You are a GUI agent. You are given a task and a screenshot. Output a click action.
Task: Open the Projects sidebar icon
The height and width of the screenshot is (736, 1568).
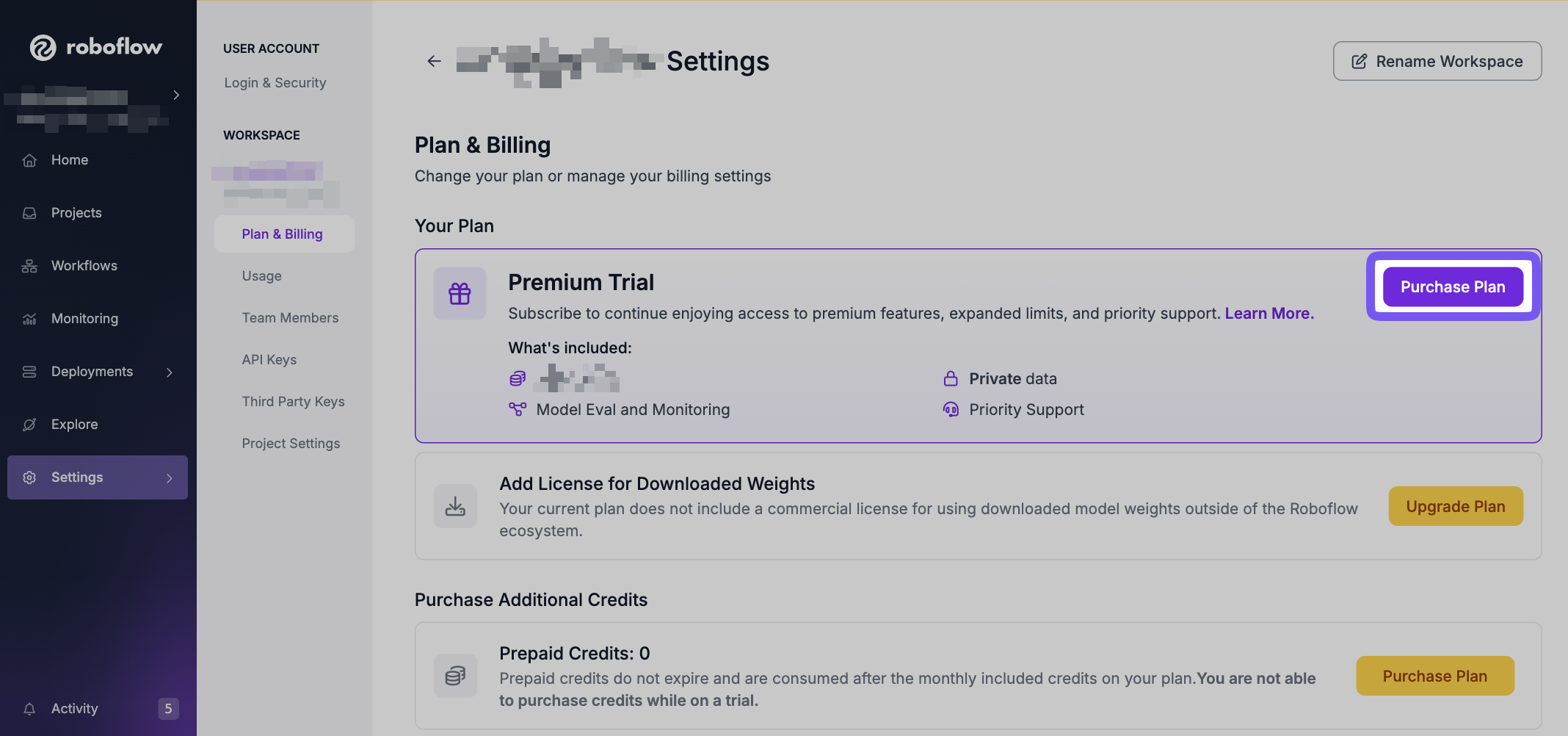coord(29,213)
